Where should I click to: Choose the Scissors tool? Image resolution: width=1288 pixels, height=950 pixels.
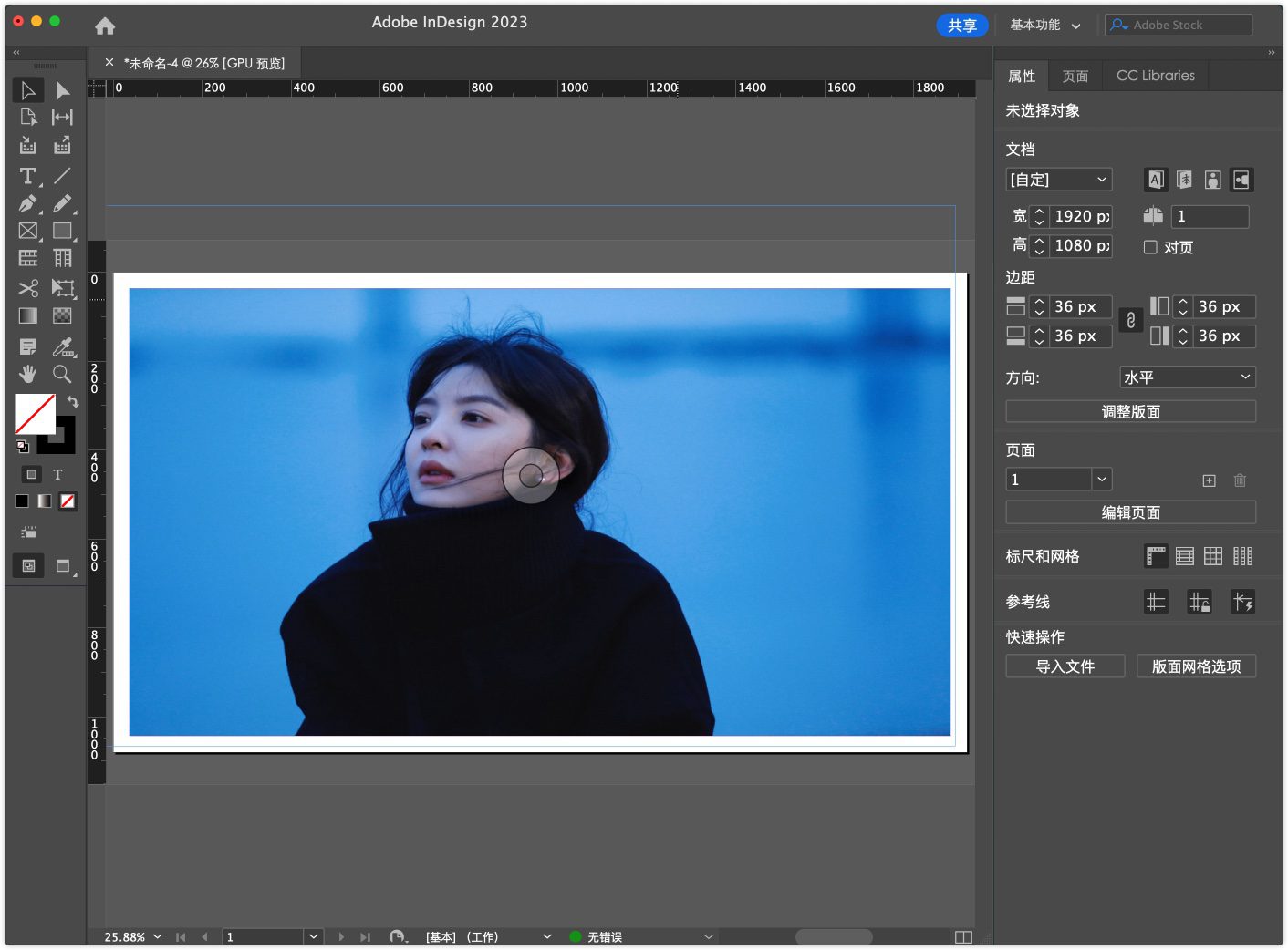click(27, 288)
